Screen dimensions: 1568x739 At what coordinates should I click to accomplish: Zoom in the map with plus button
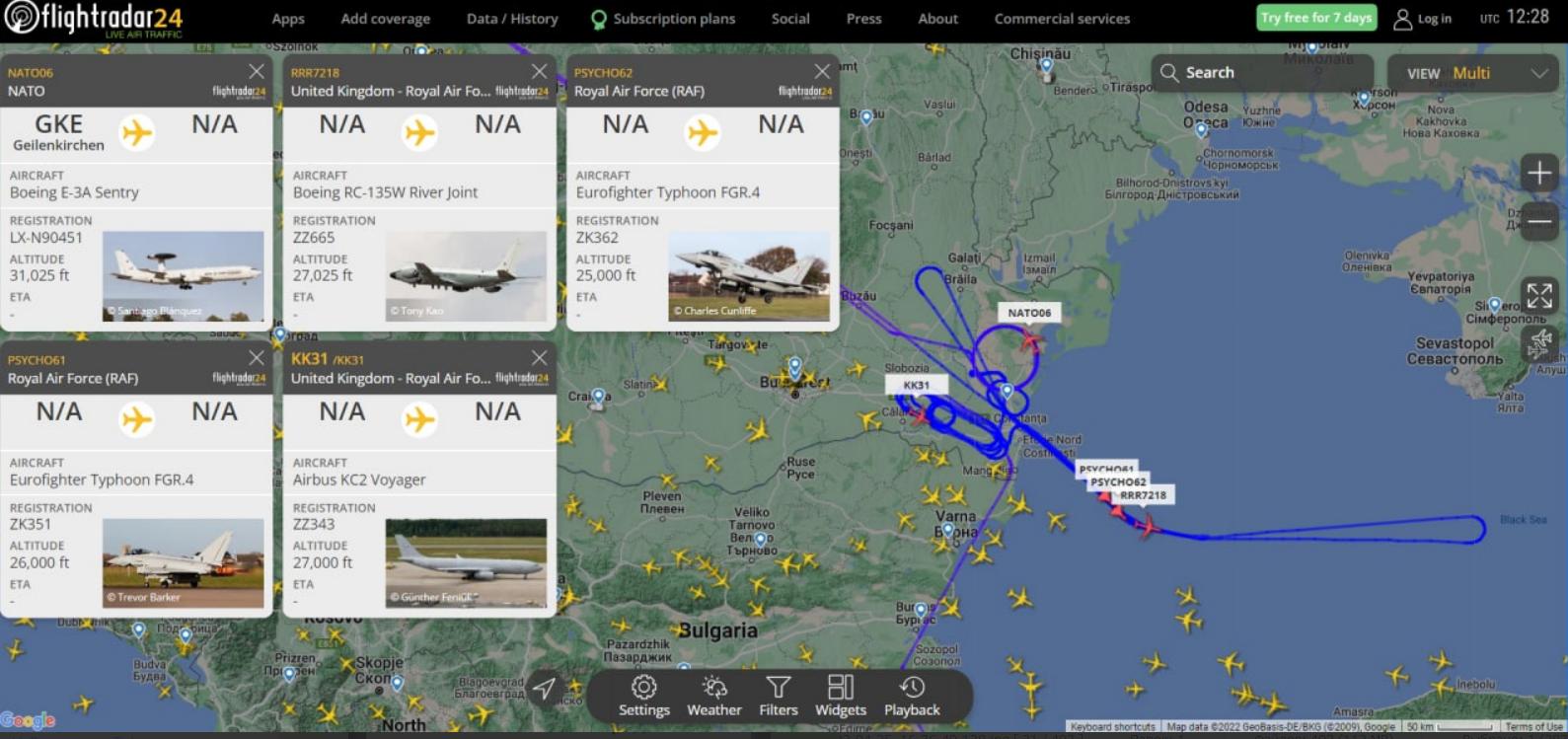point(1538,174)
